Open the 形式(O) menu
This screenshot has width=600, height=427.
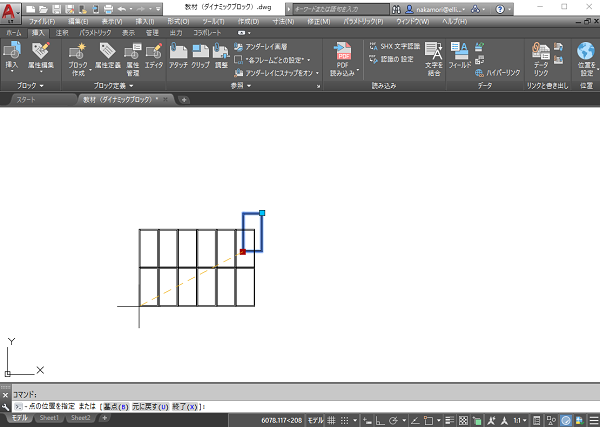coord(178,21)
